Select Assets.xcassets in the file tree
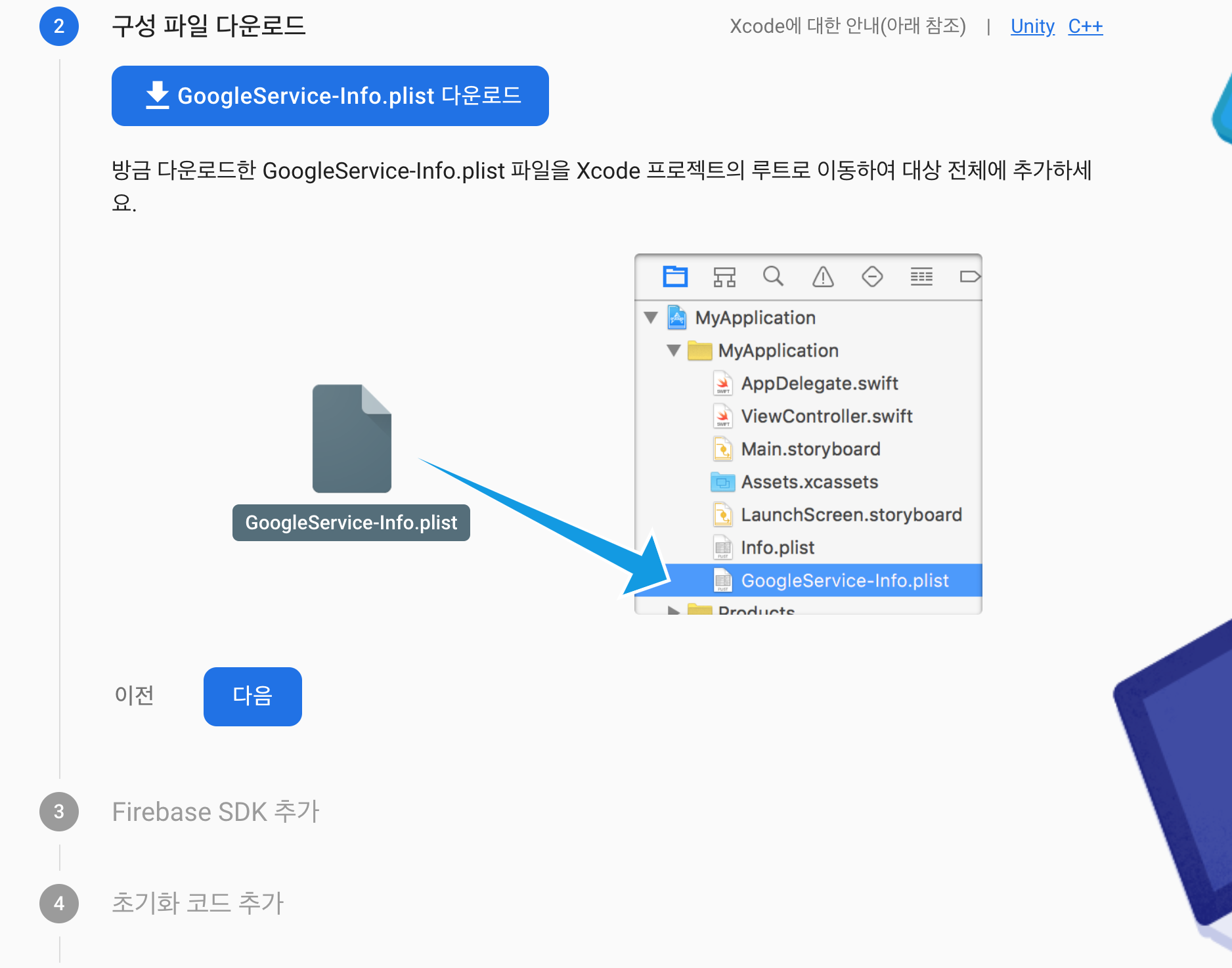Screen dimensions: 1232x968 coord(808,482)
